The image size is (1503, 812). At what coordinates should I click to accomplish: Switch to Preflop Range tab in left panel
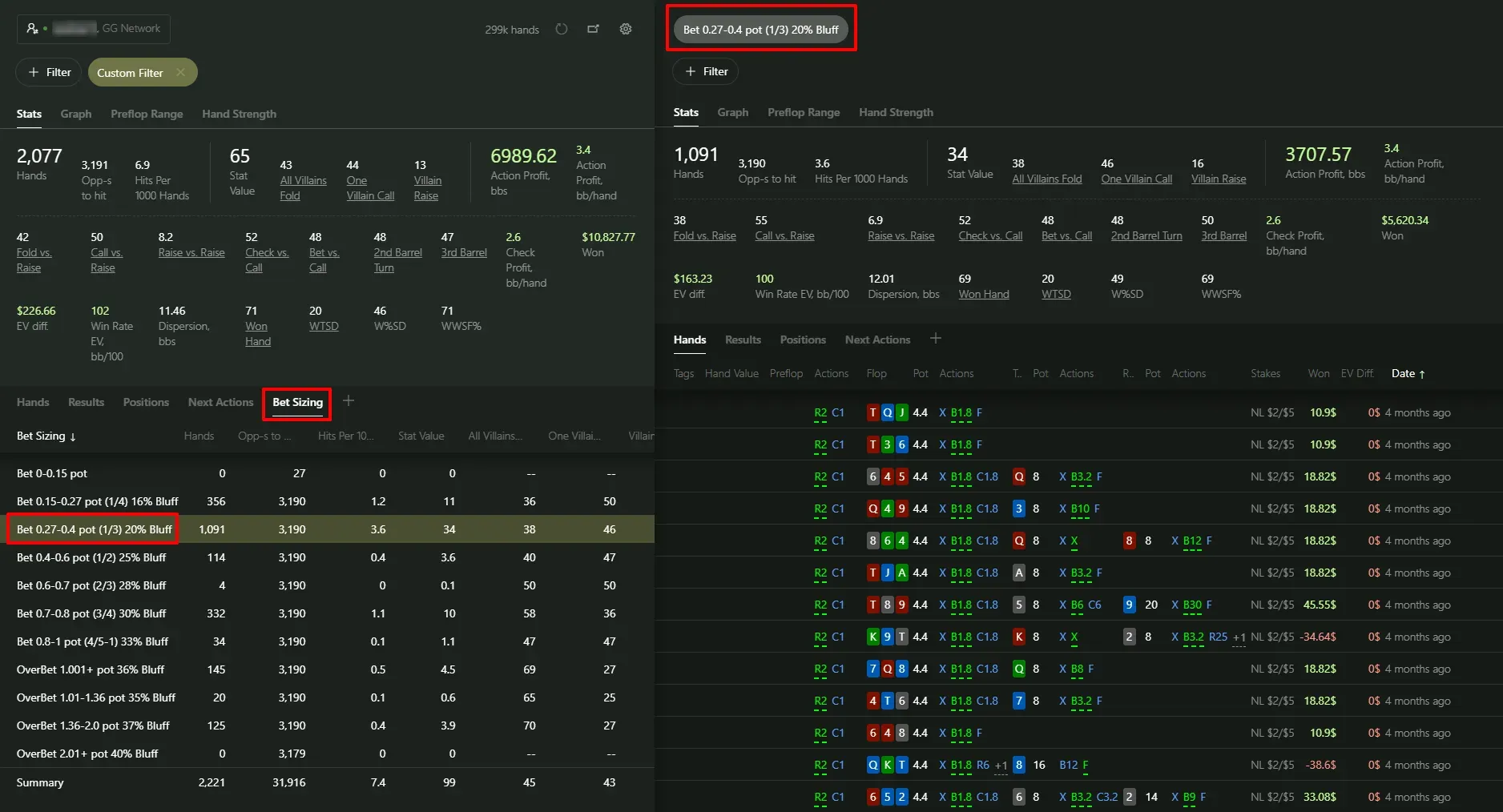tap(147, 114)
